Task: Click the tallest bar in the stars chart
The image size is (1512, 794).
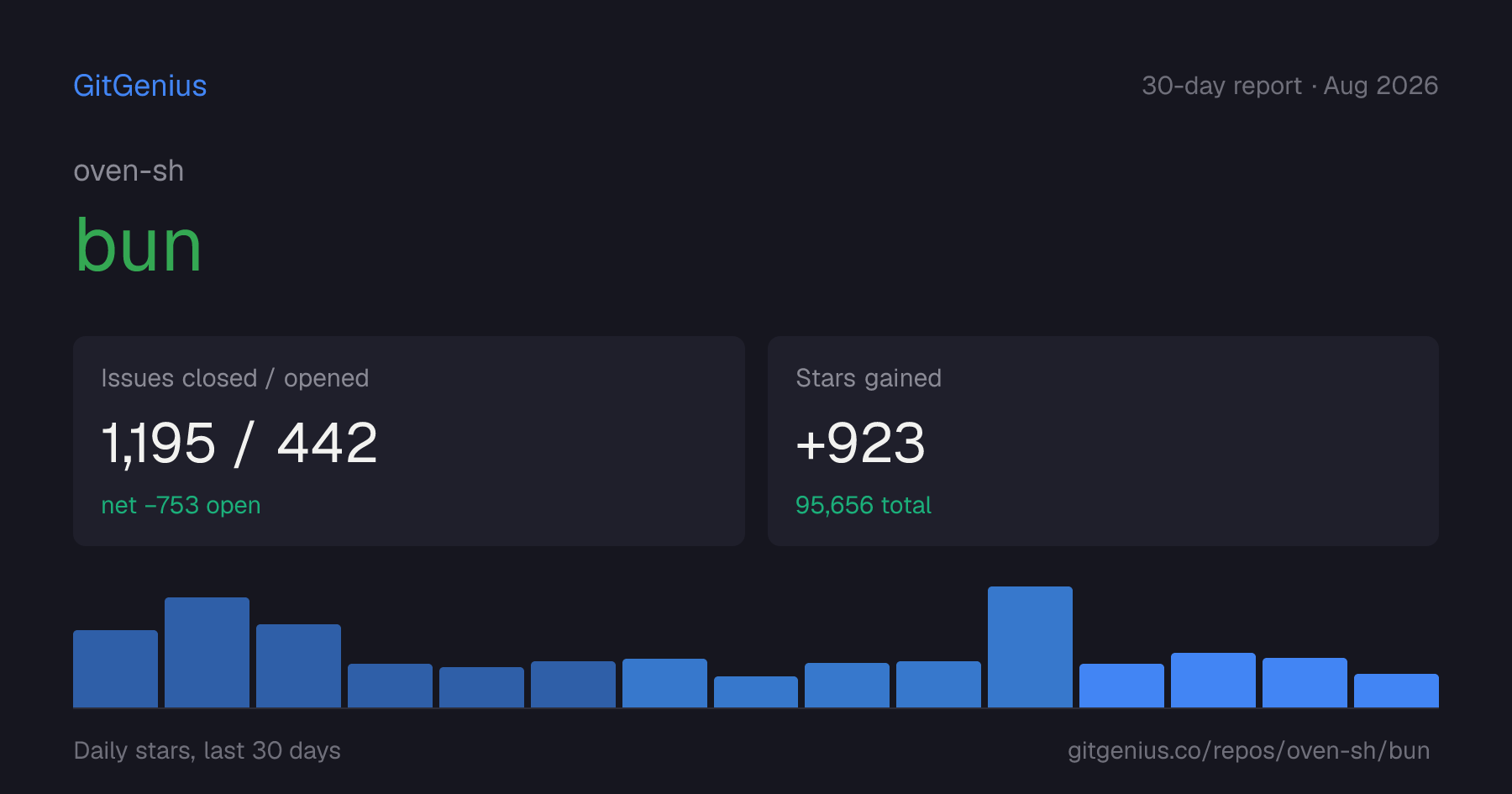Action: pos(1030,647)
